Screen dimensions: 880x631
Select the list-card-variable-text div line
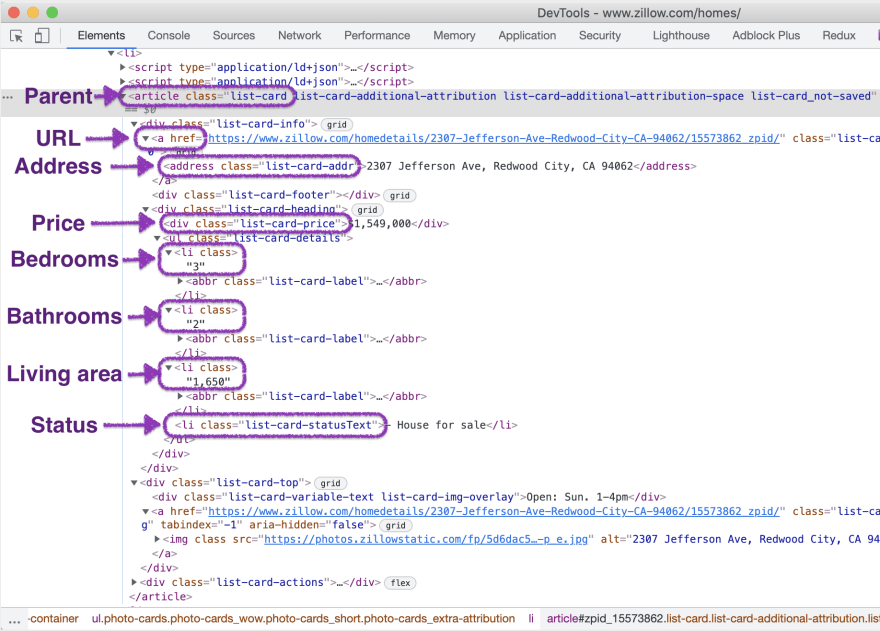(x=409, y=497)
